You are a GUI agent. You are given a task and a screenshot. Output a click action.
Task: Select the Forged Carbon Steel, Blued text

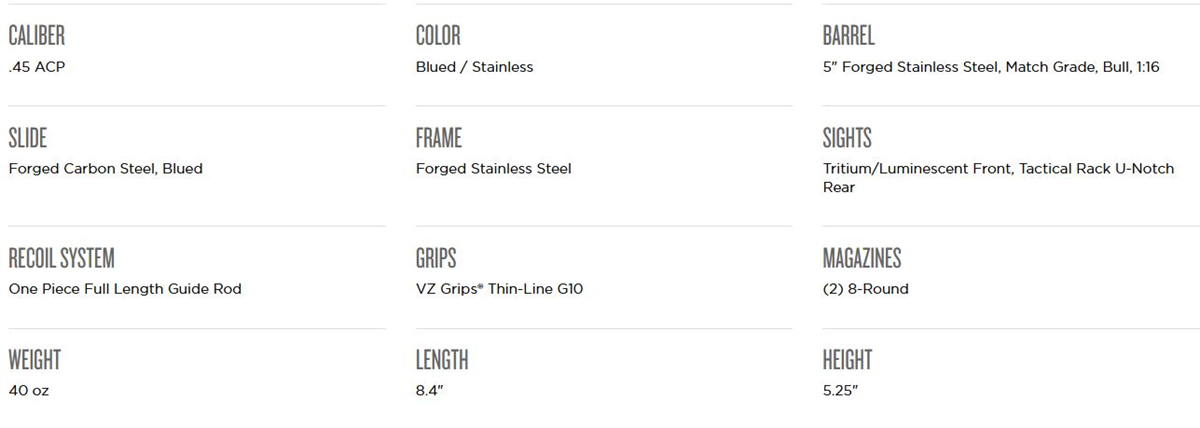coord(105,169)
